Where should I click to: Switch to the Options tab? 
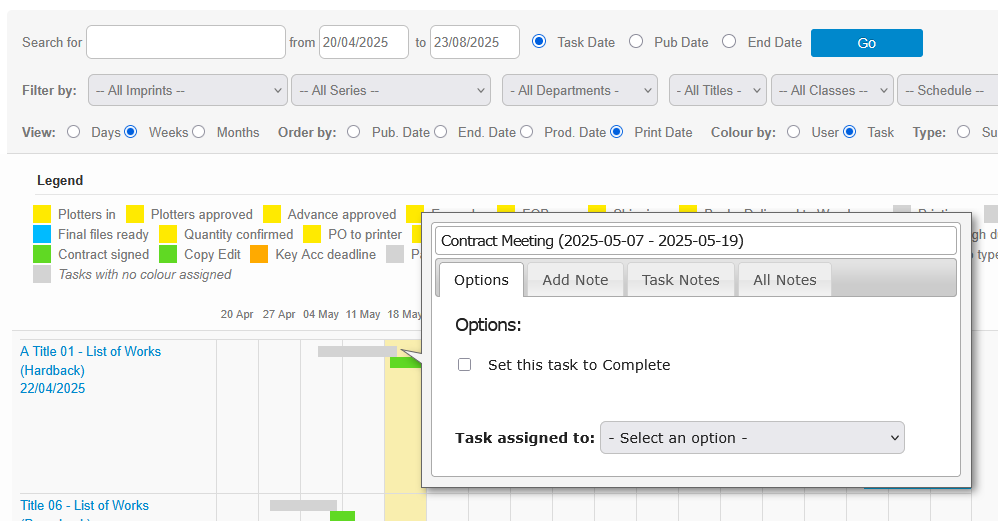(481, 280)
